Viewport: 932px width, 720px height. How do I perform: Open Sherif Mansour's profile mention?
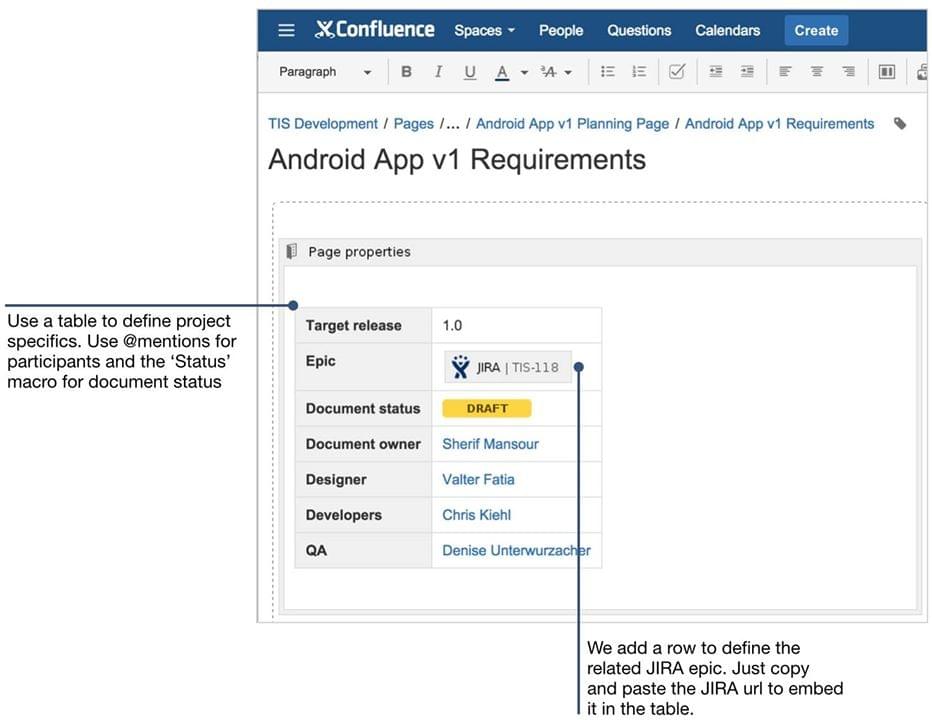[490, 444]
